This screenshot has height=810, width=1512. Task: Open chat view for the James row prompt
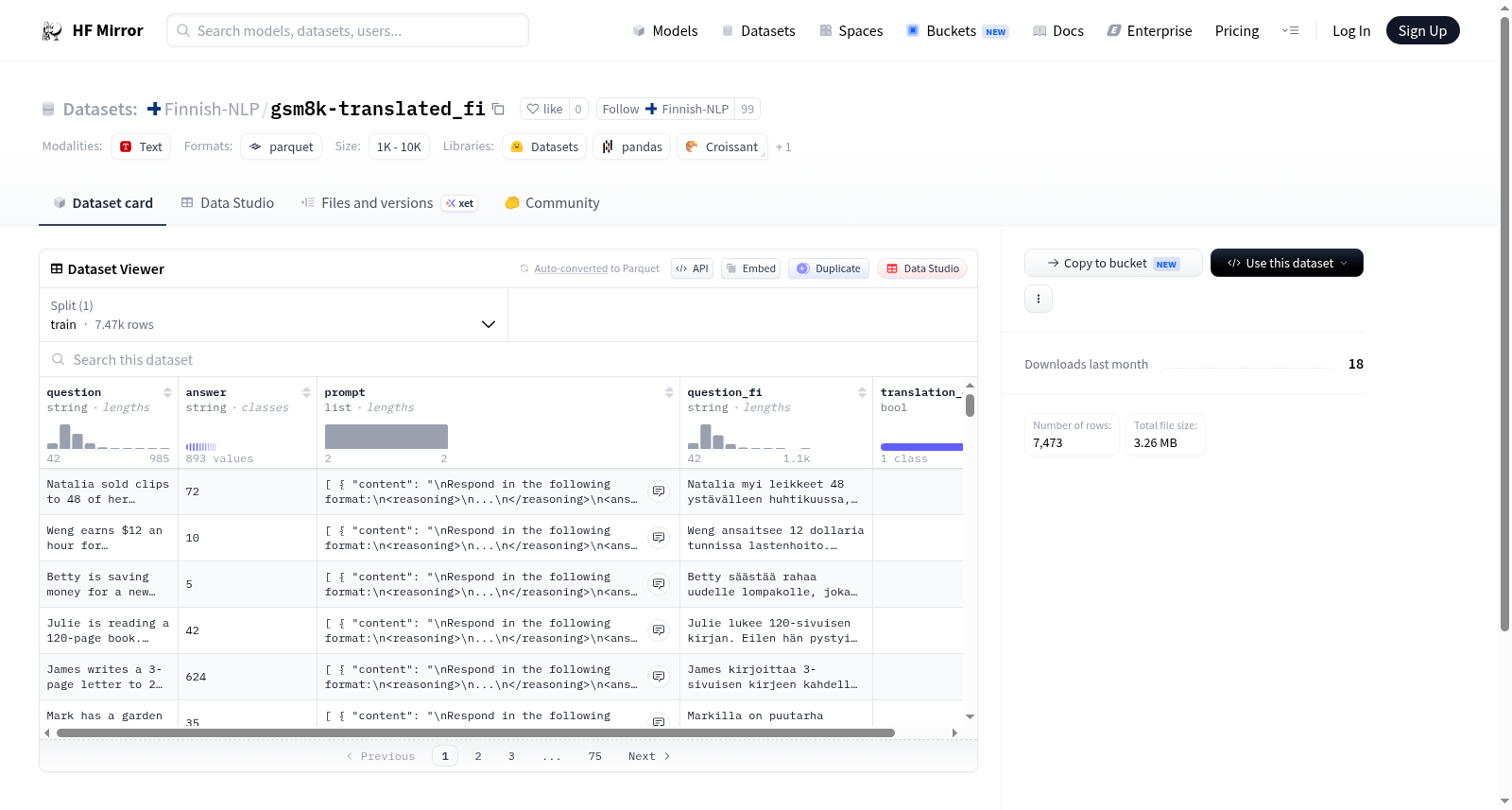[x=659, y=677]
